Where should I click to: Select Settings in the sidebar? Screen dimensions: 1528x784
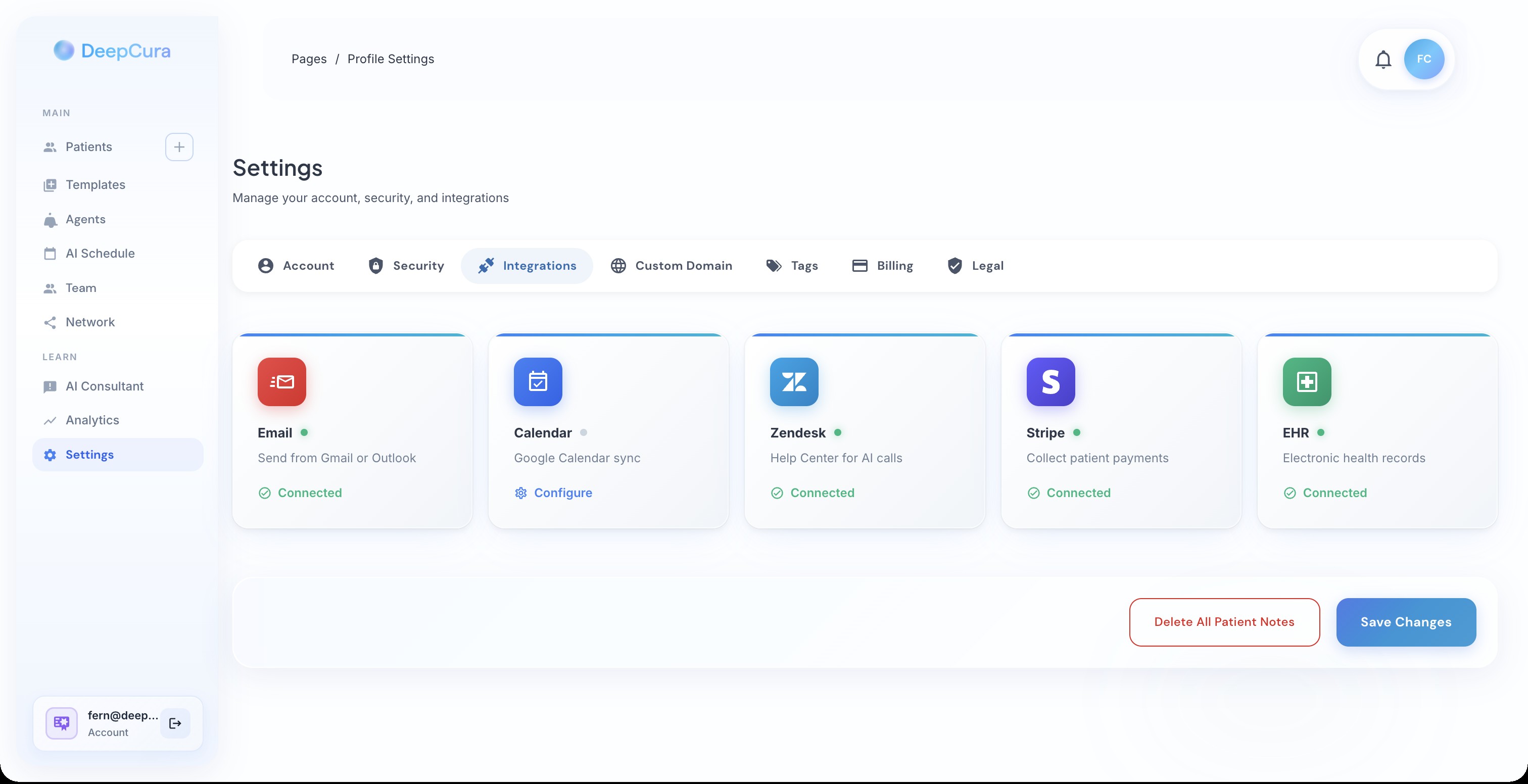click(x=118, y=455)
